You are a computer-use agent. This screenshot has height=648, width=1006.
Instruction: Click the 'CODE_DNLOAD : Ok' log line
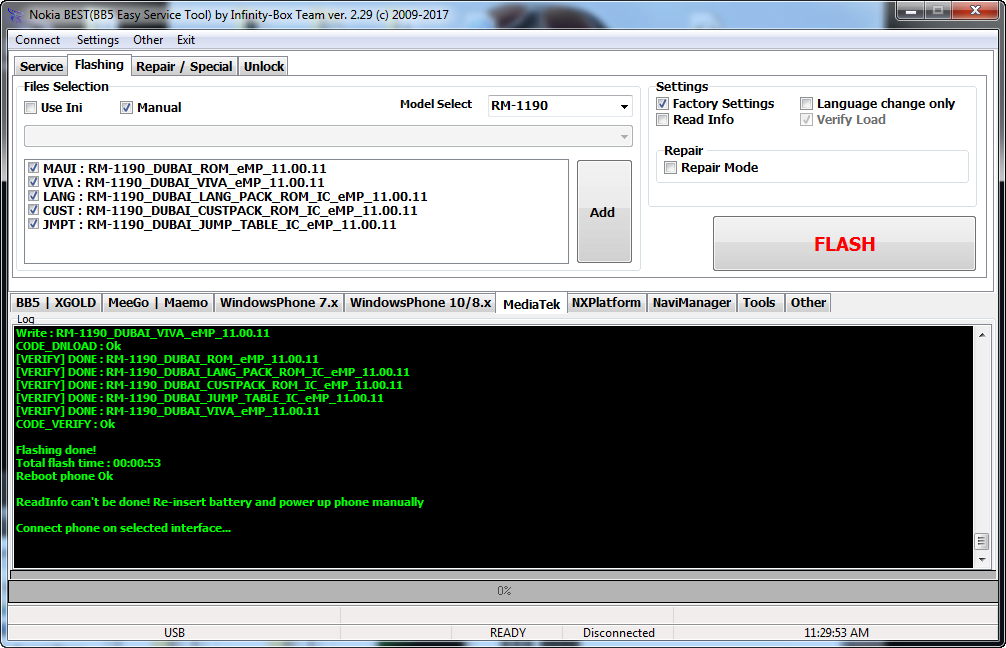coord(68,346)
